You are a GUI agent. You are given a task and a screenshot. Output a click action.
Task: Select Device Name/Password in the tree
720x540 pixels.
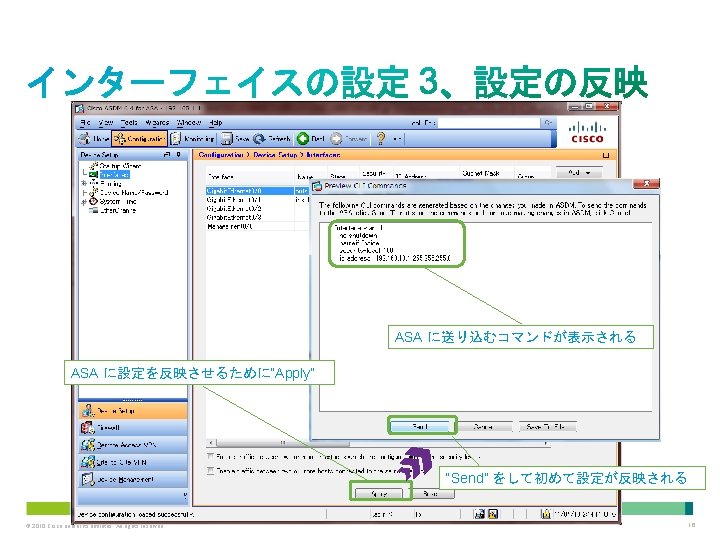[x=134, y=192]
